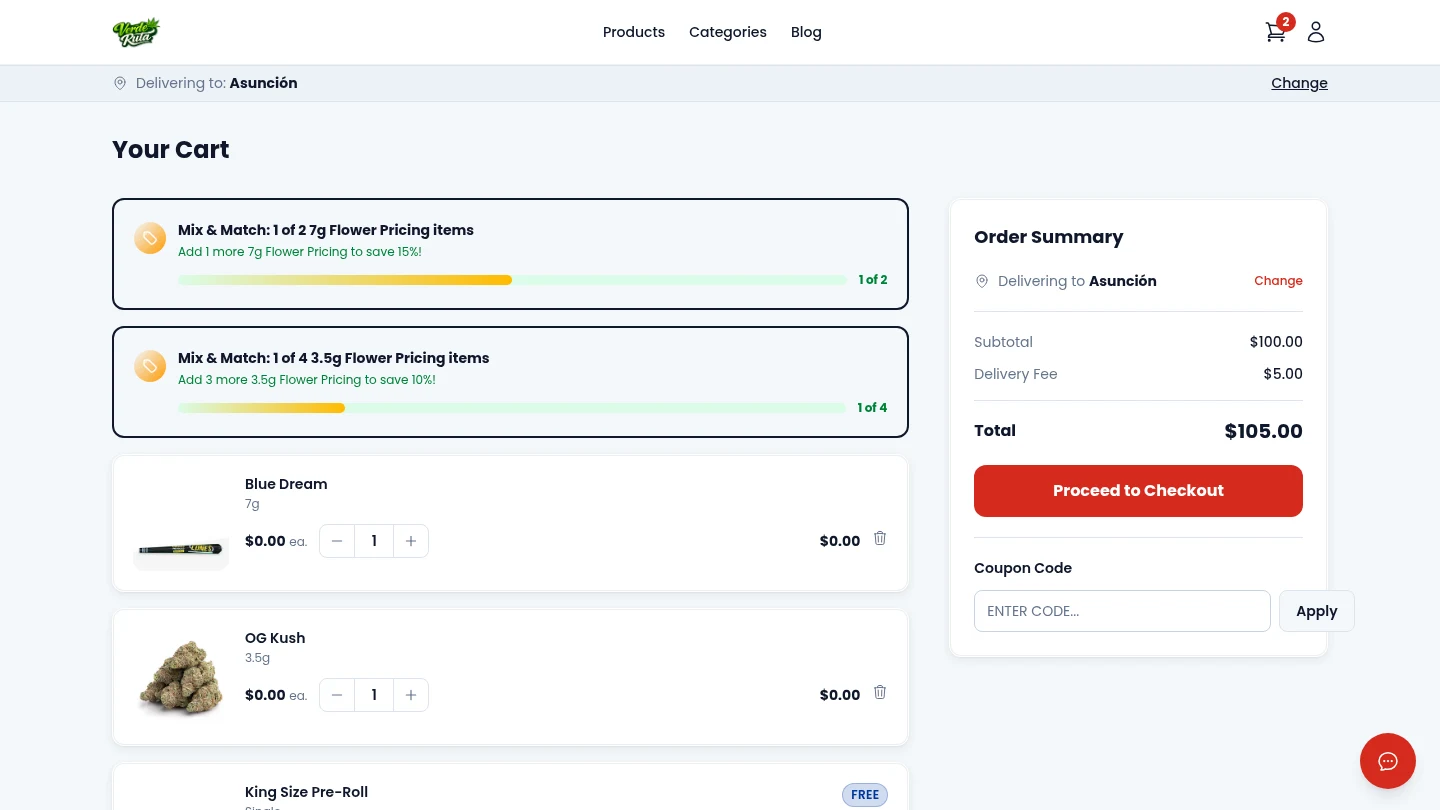1440x810 pixels.
Task: Open the shopping cart icon in header
Action: click(x=1275, y=32)
